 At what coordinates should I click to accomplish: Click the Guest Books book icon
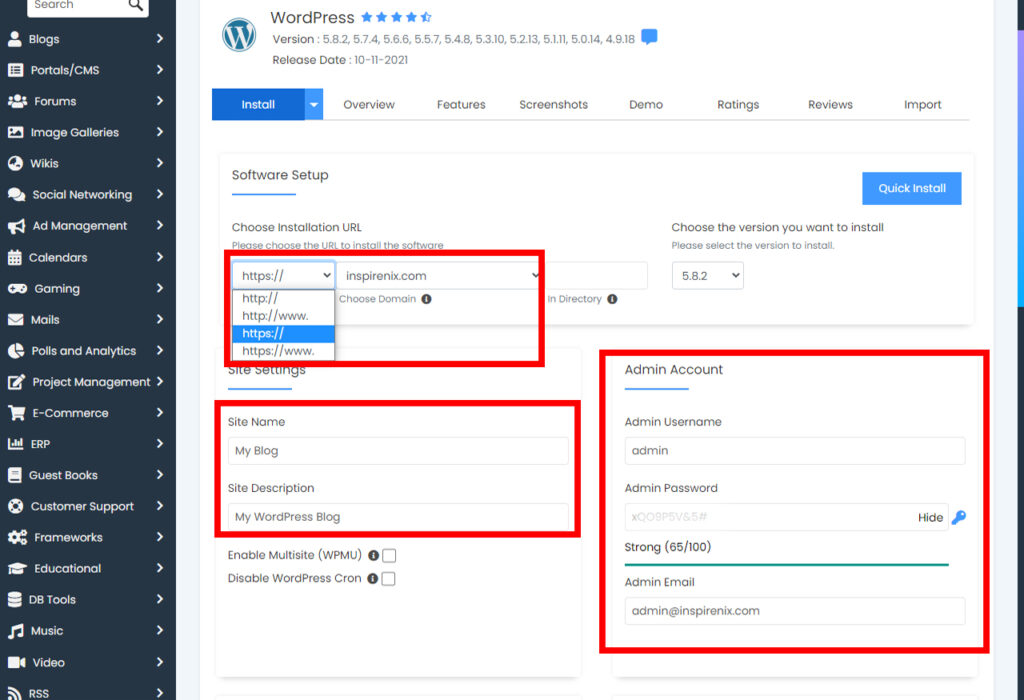pos(14,475)
